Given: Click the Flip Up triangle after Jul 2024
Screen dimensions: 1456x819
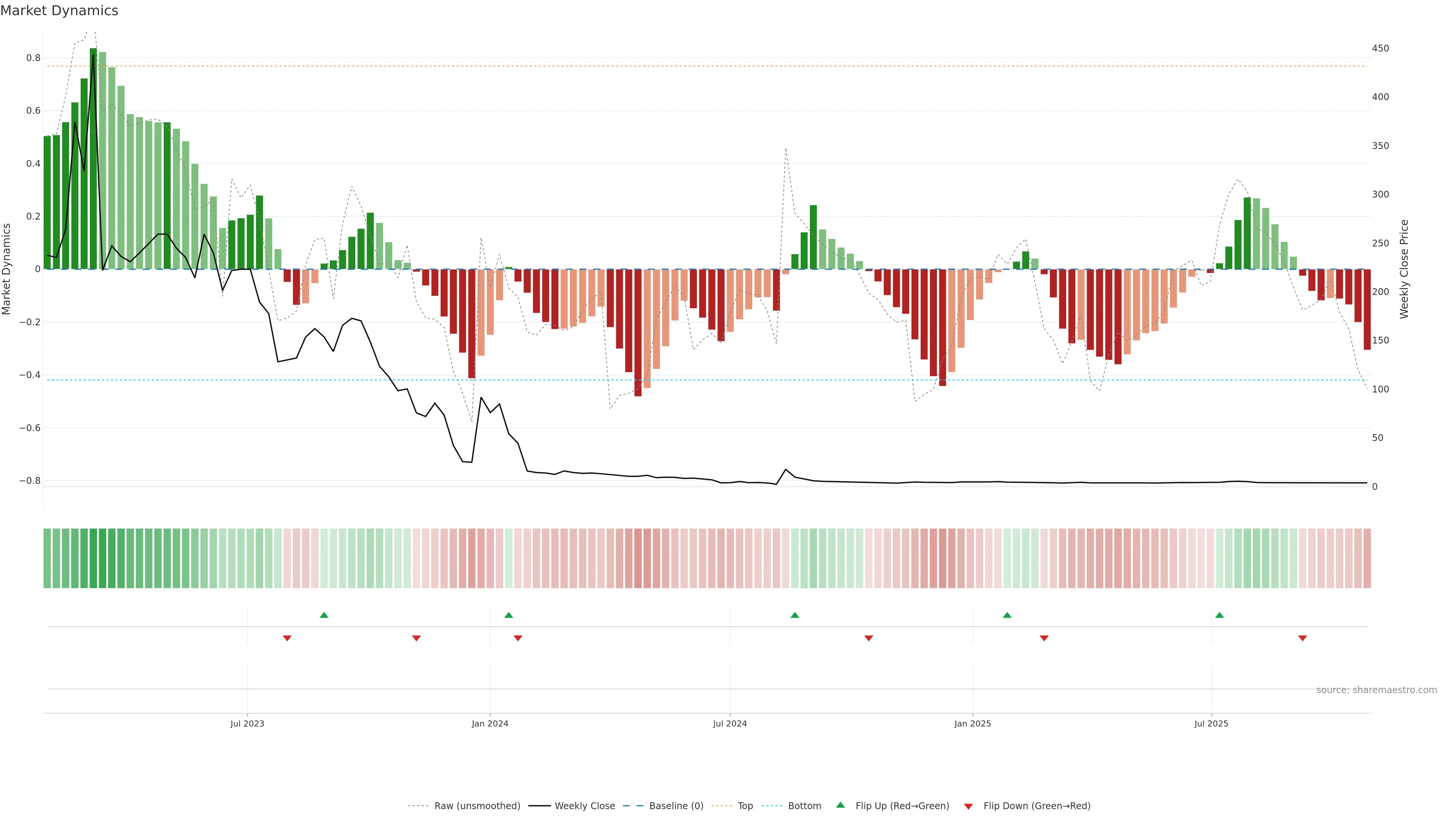Looking at the screenshot, I should tap(795, 615).
